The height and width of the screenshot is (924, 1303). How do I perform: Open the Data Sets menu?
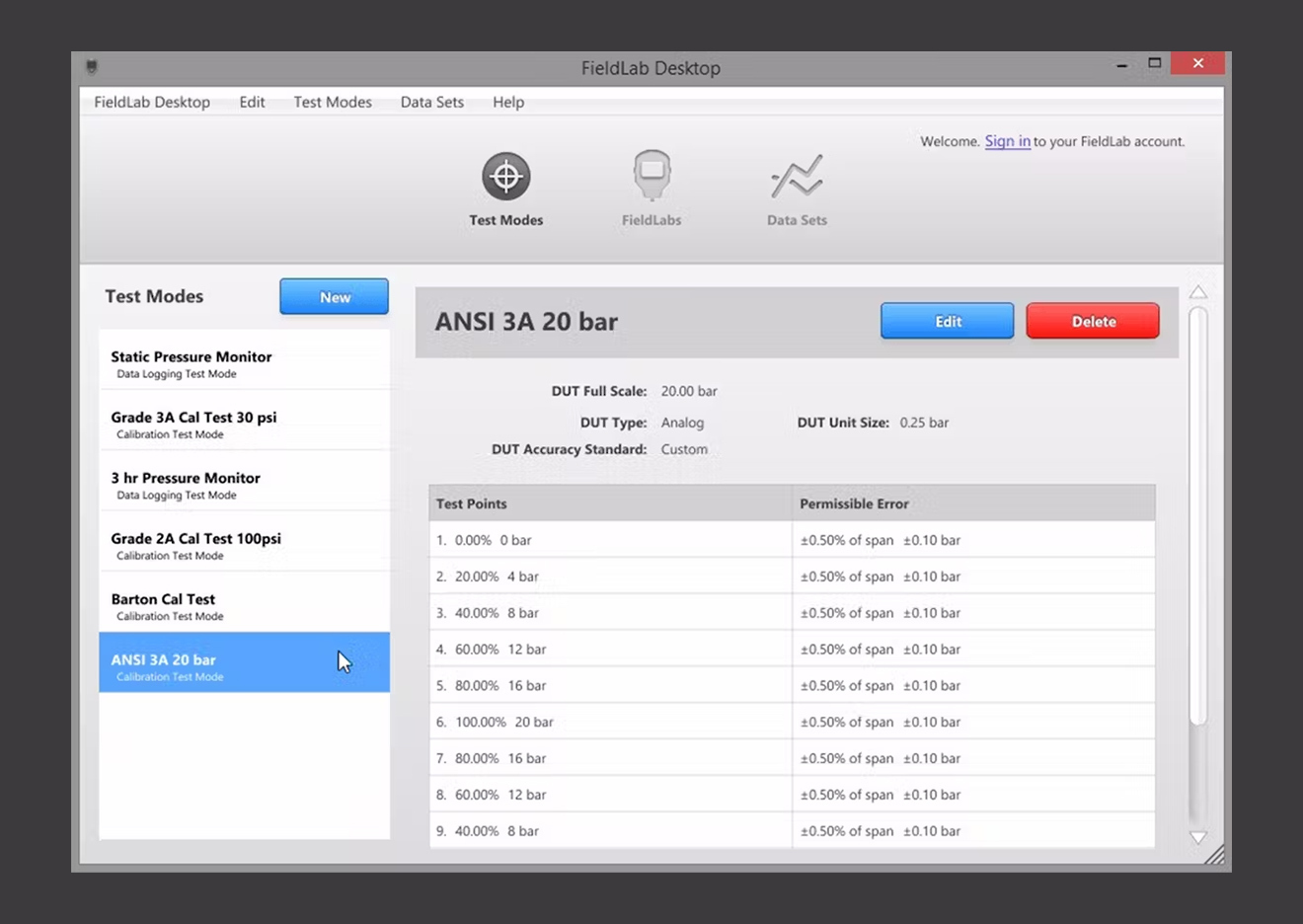point(431,102)
